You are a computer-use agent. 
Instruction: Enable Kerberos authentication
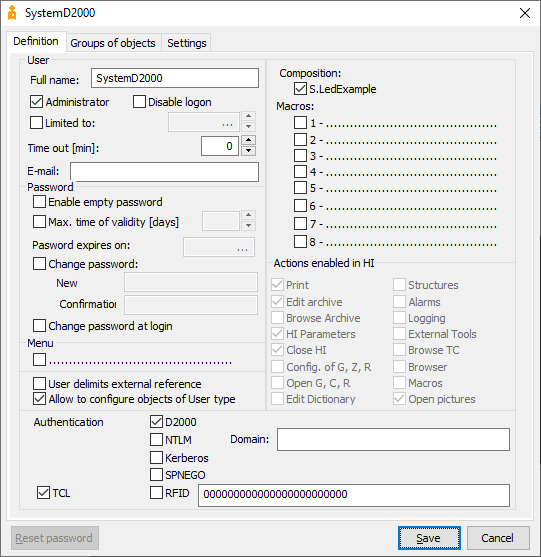coord(156,458)
